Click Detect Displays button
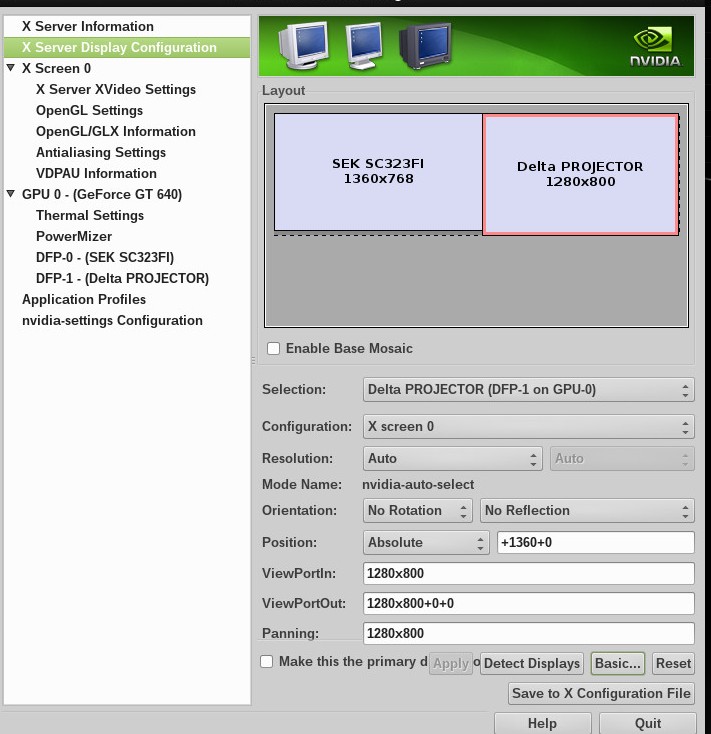This screenshot has height=734, width=711. pyautogui.click(x=532, y=663)
